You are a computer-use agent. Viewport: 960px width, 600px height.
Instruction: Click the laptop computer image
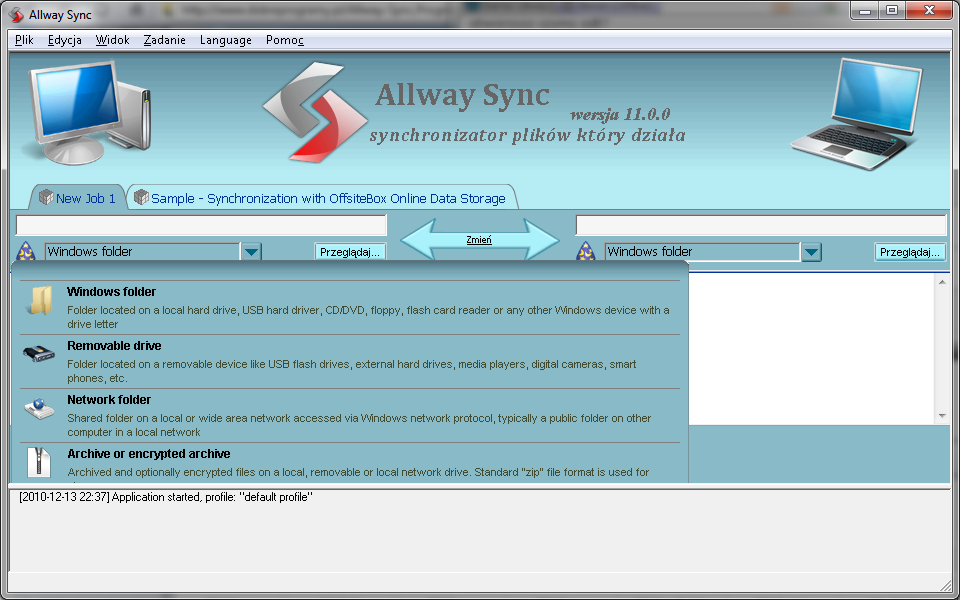(857, 114)
